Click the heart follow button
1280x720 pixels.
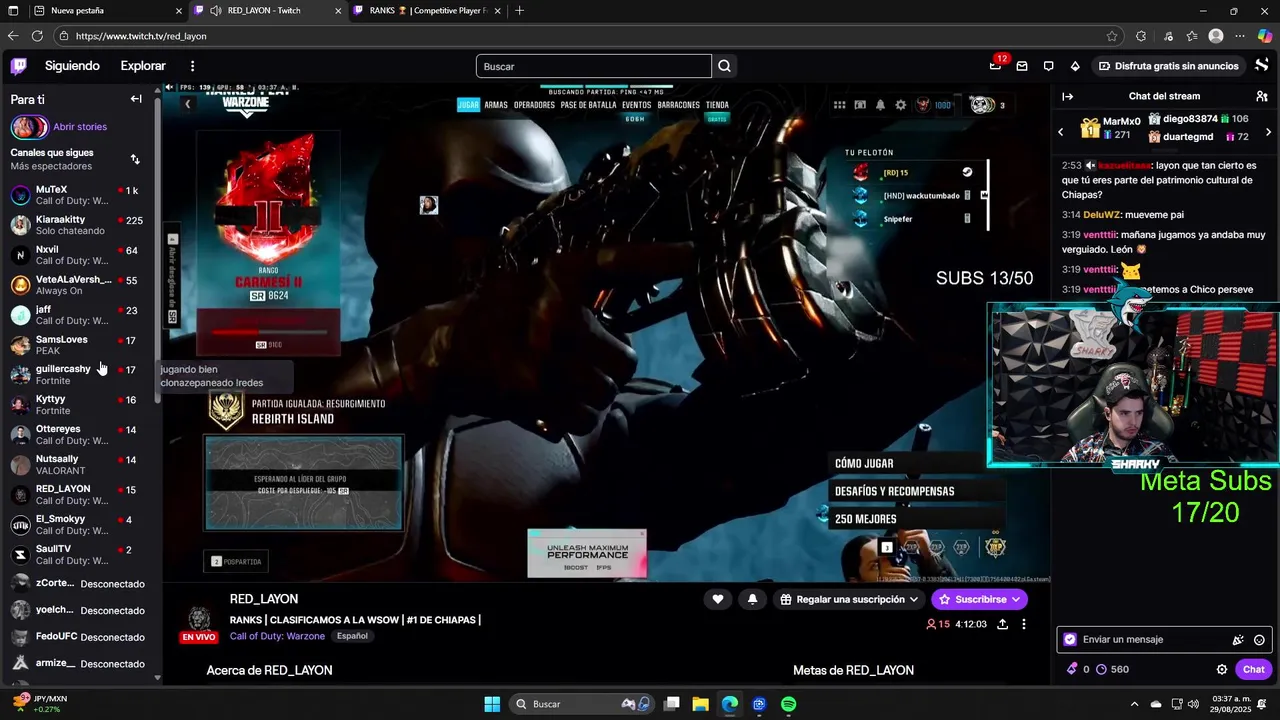coord(717,599)
